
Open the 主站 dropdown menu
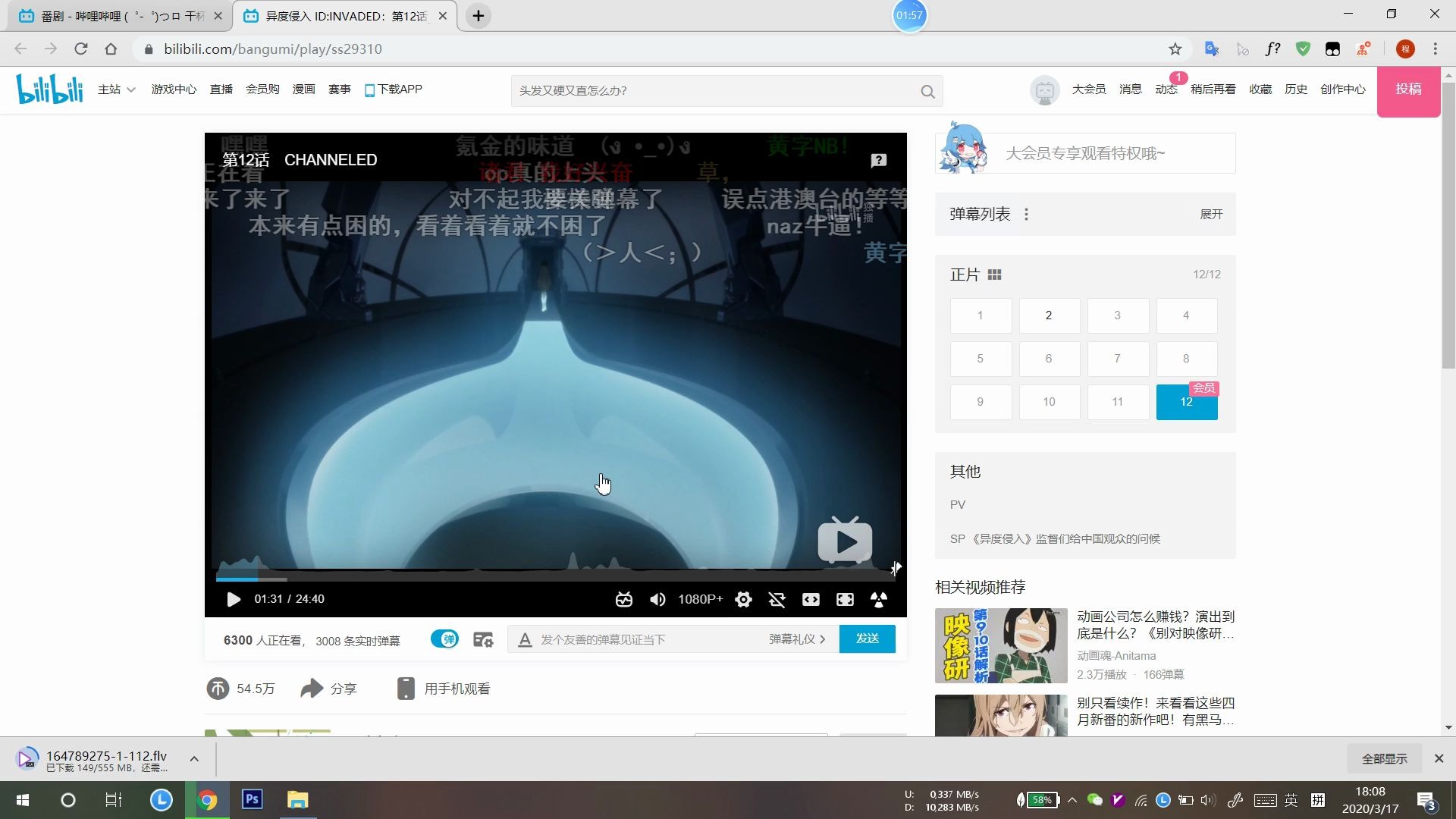pos(116,89)
